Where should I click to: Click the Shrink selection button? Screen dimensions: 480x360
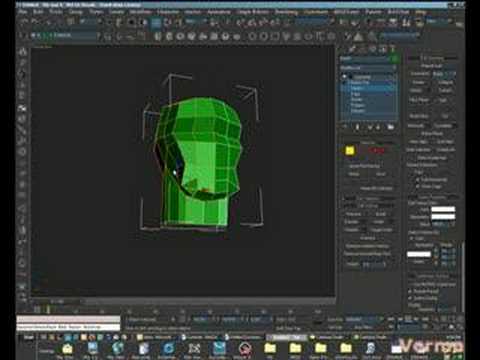pos(354,174)
